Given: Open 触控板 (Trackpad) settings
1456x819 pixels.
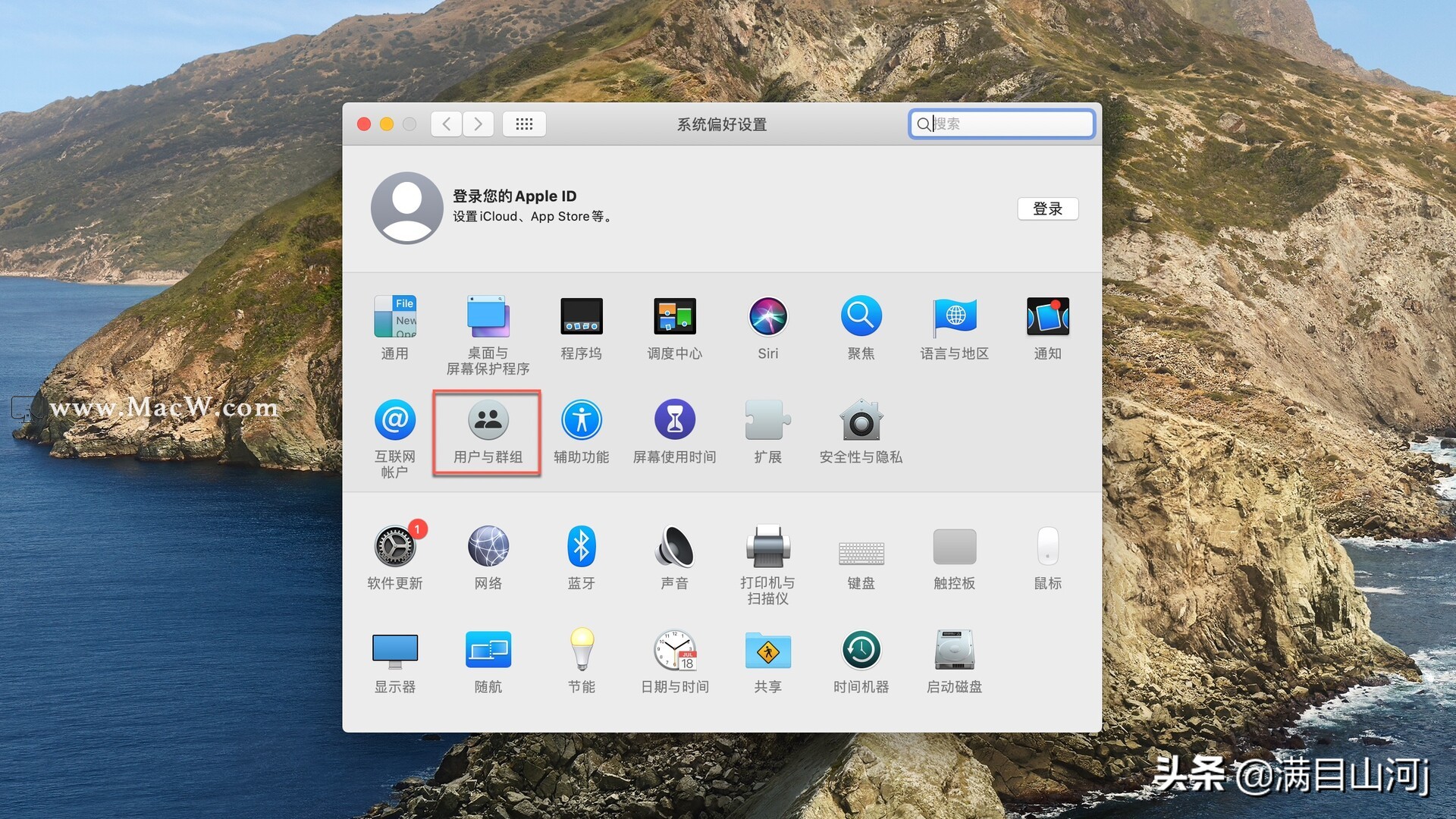Looking at the screenshot, I should pyautogui.click(x=954, y=546).
